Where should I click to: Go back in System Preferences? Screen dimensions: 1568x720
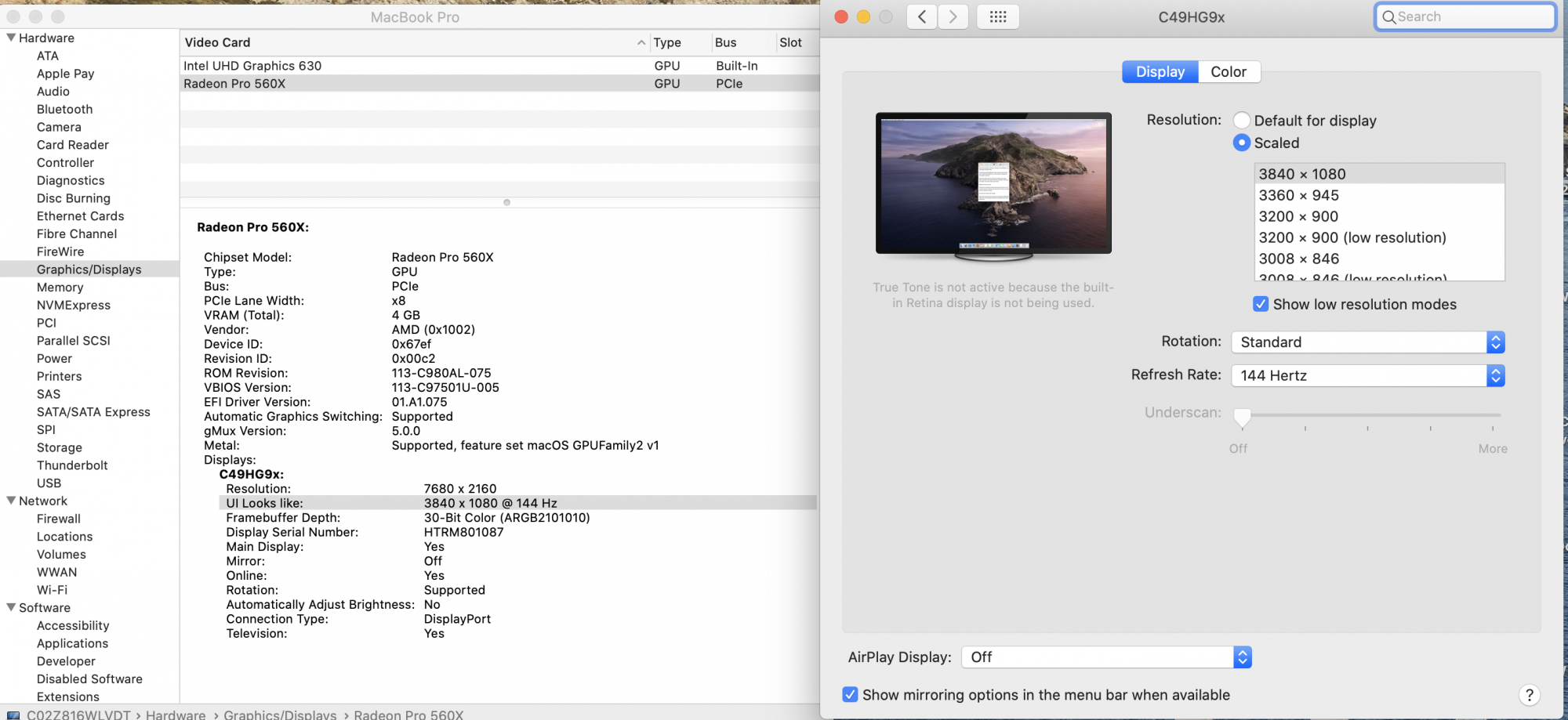point(922,16)
